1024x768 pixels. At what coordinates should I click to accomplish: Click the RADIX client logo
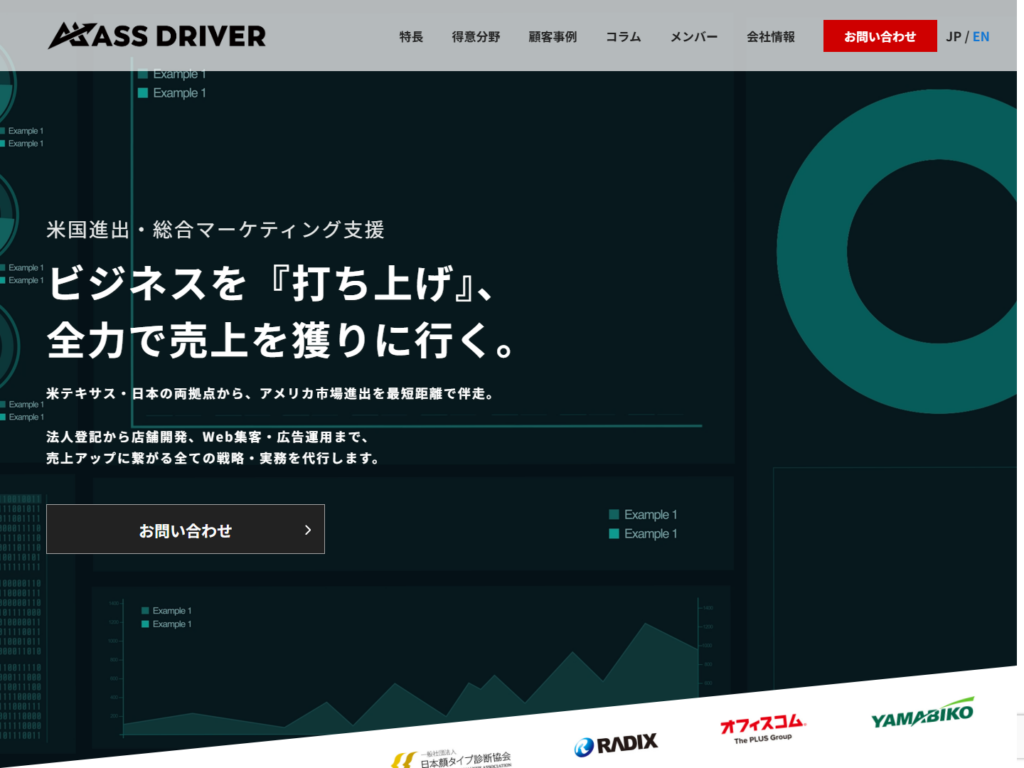[616, 744]
